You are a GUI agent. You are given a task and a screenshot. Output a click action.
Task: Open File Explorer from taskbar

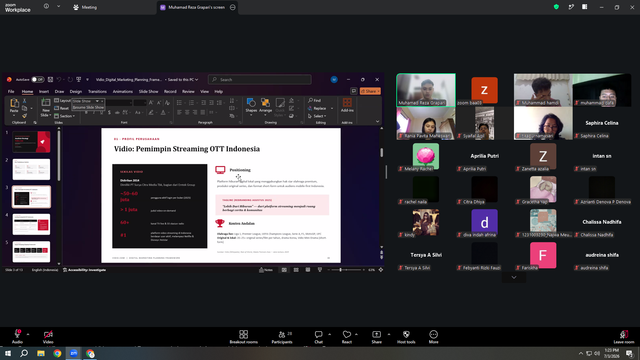pyautogui.click(x=41, y=353)
